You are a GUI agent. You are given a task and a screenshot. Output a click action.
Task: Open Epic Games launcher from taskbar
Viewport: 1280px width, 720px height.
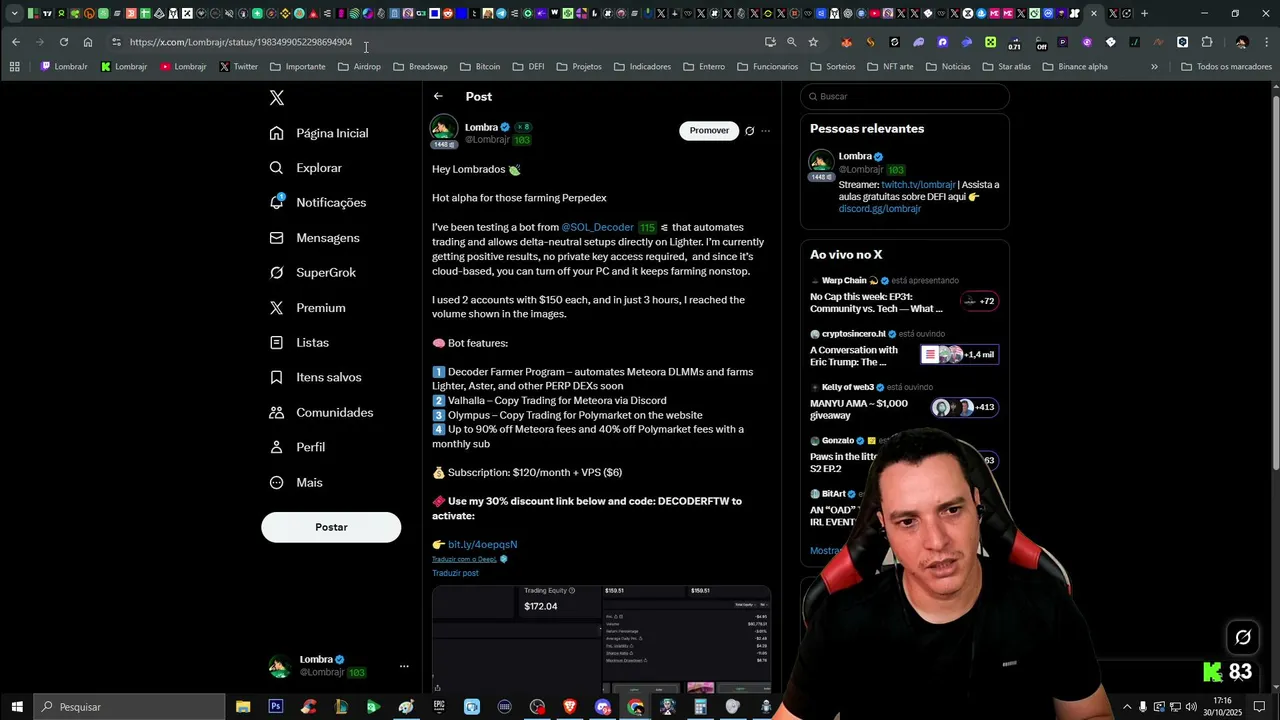[x=439, y=707]
